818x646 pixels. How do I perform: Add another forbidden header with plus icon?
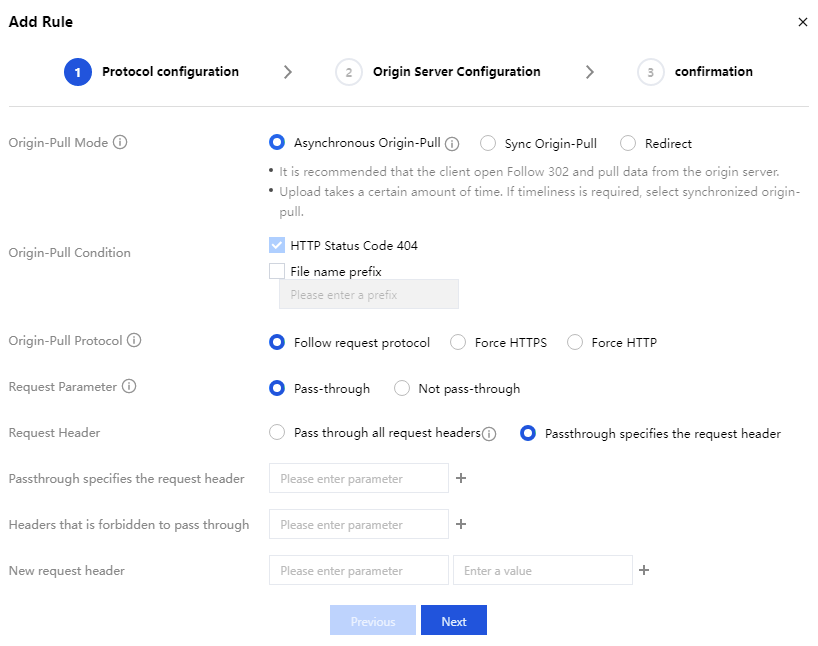[x=461, y=525]
